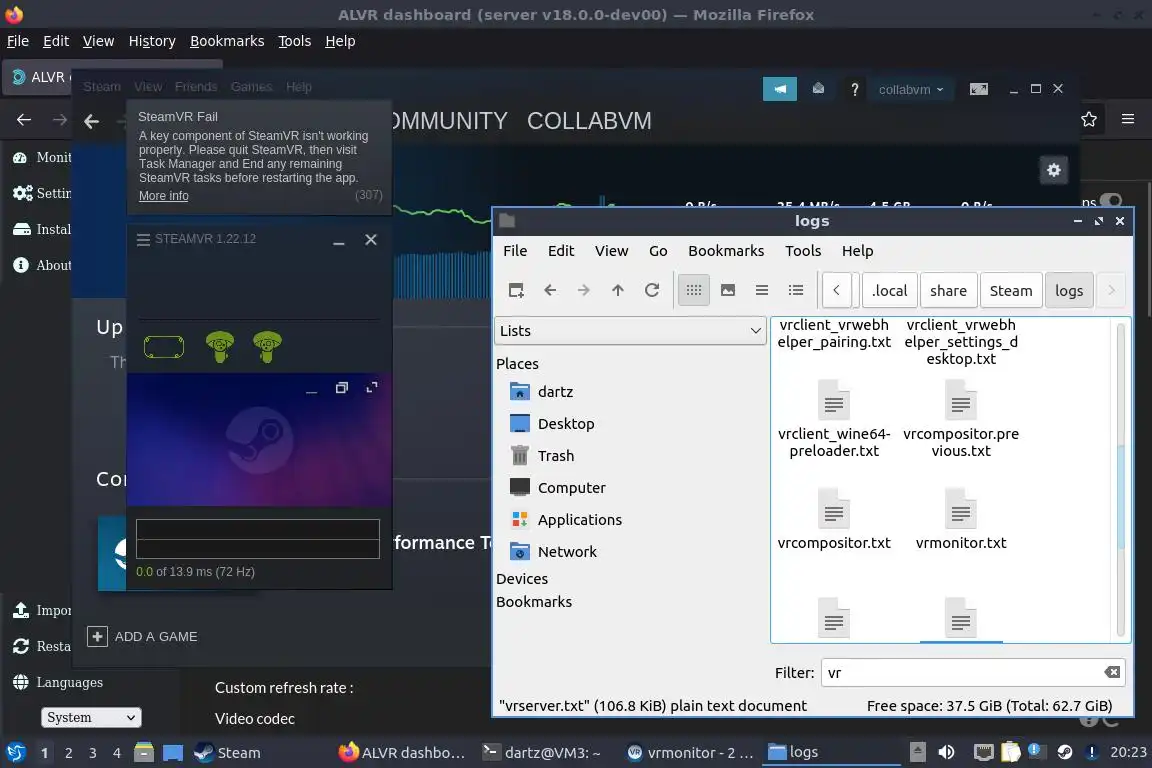The width and height of the screenshot is (1152, 768).
Task: Toggle the ALVR switch at top right
Action: click(1111, 201)
